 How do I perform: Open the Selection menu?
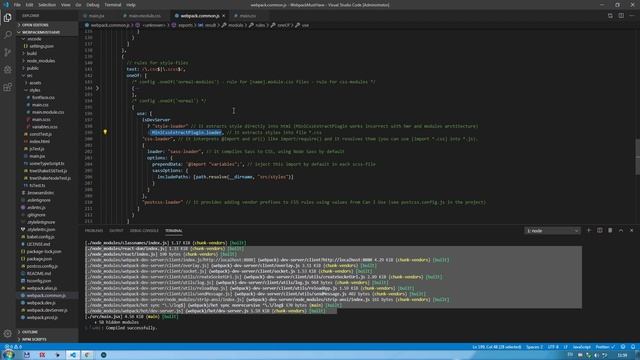coord(47,5)
